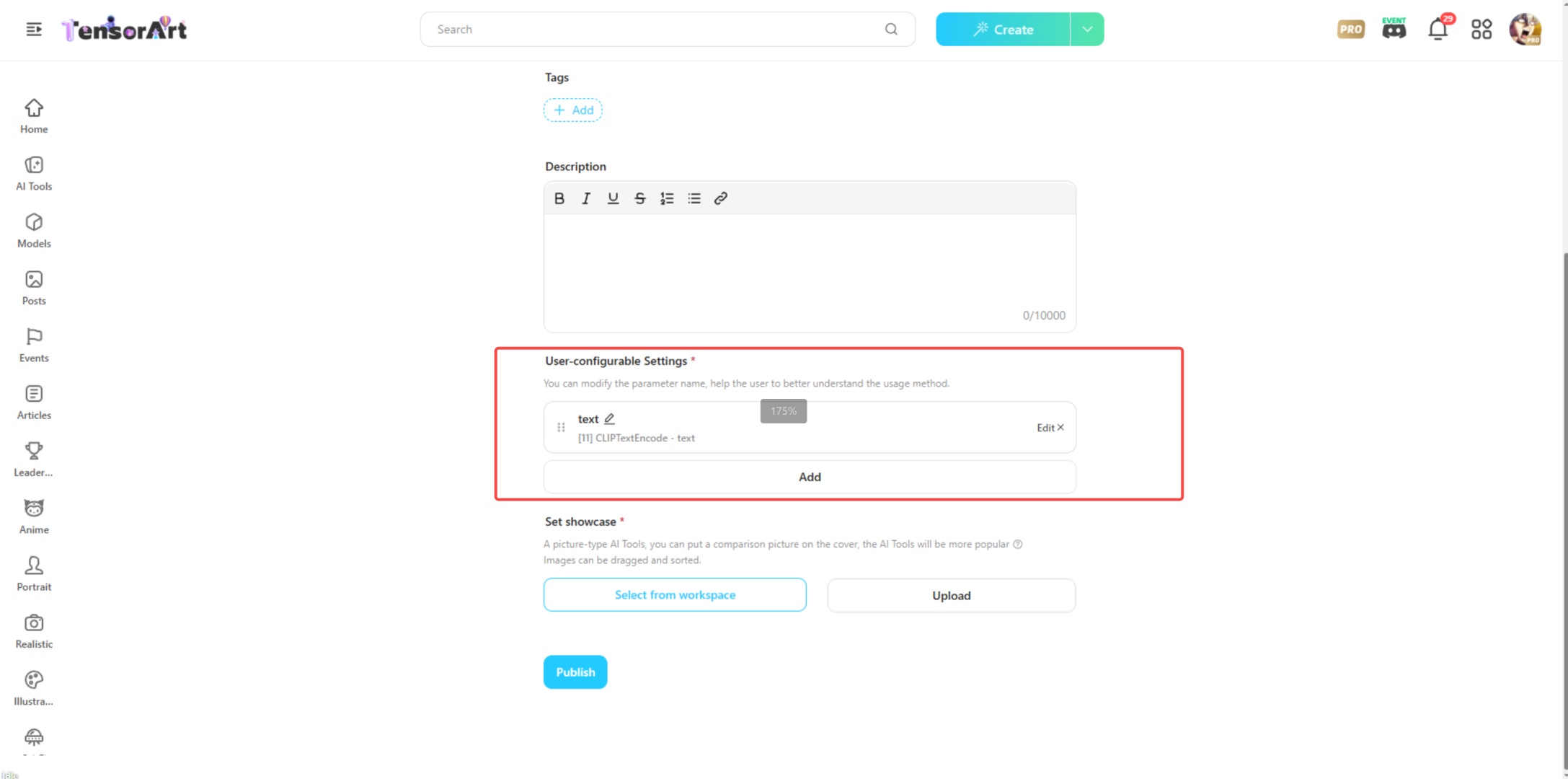Click the Search input field
Image resolution: width=1568 pixels, height=779 pixels.
point(656,30)
